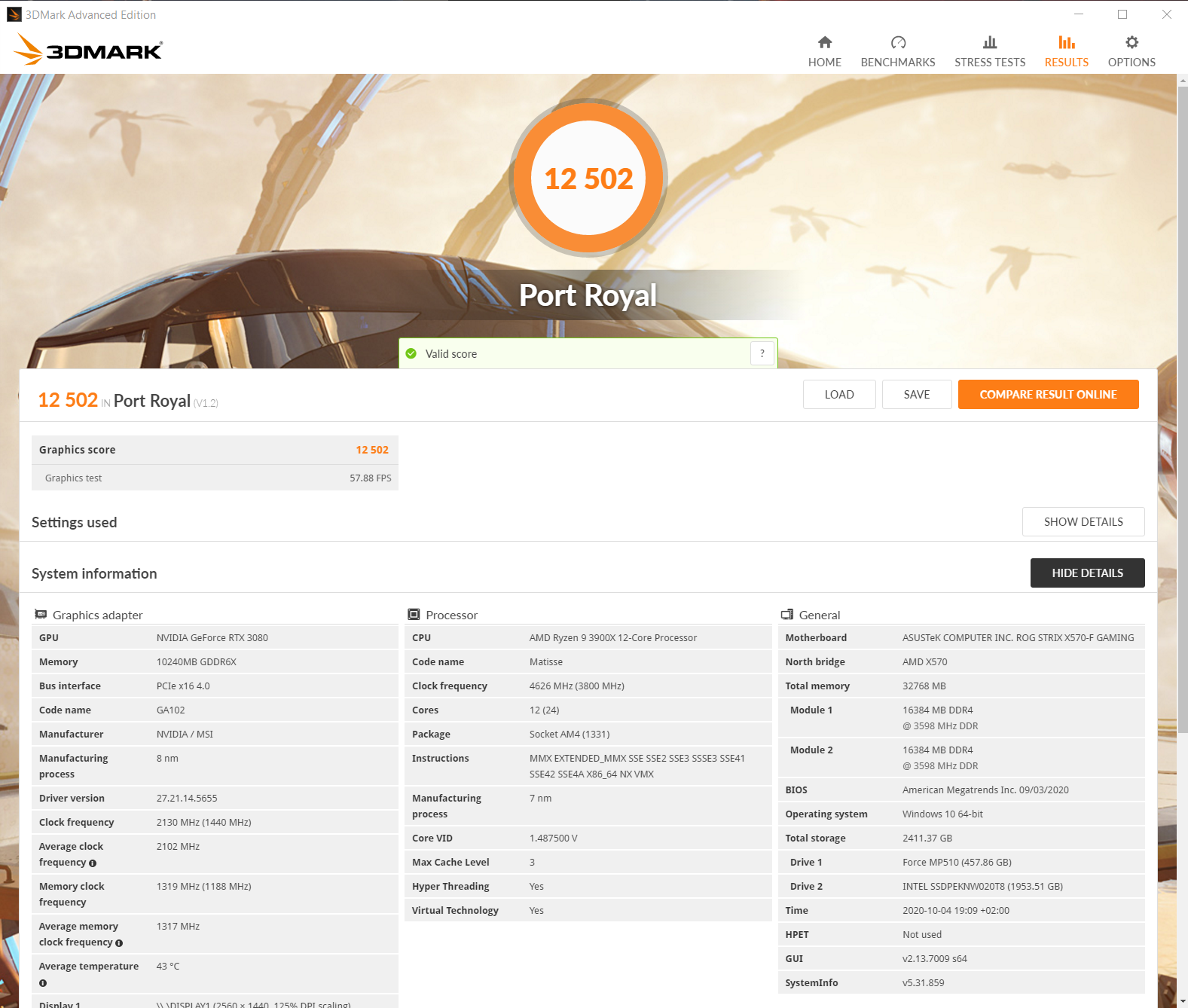The image size is (1188, 1008).
Task: Click the Socket AM4 (1331) package value
Action: tap(570, 734)
